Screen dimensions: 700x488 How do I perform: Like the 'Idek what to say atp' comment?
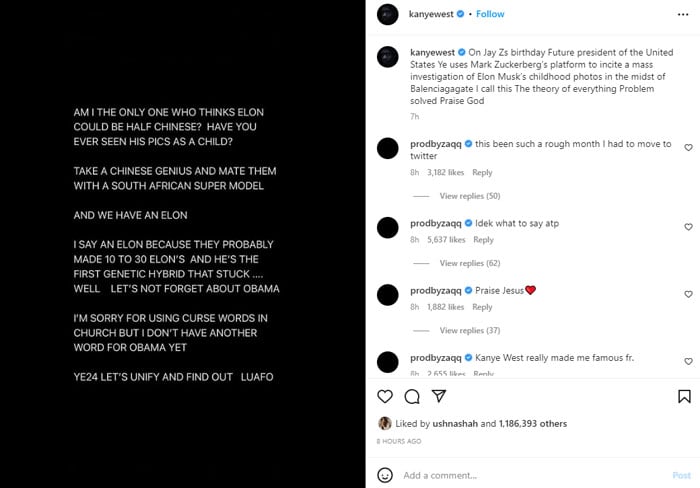point(688,228)
